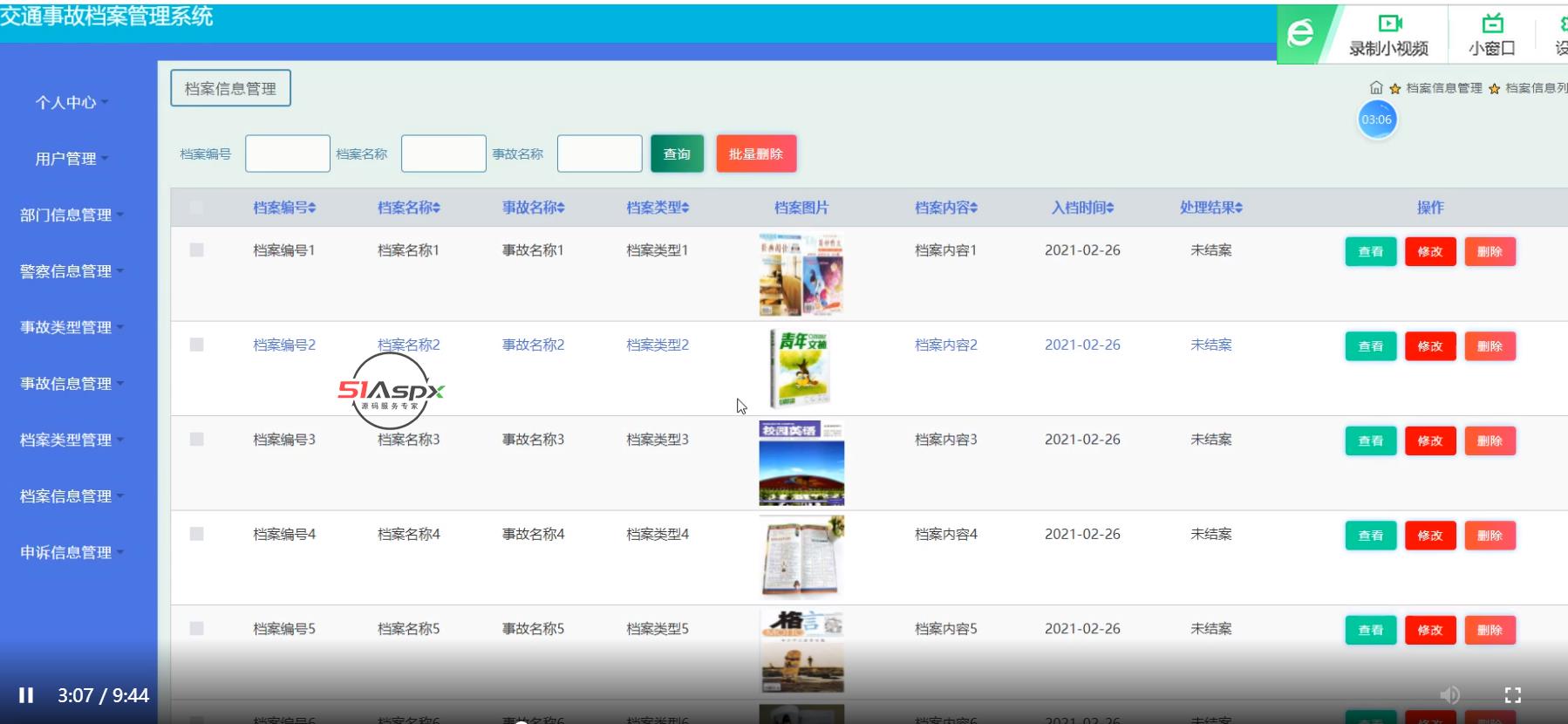The width and height of the screenshot is (1568, 724).
Task: View record 档案编号4 with 查看
Action: pos(1371,536)
